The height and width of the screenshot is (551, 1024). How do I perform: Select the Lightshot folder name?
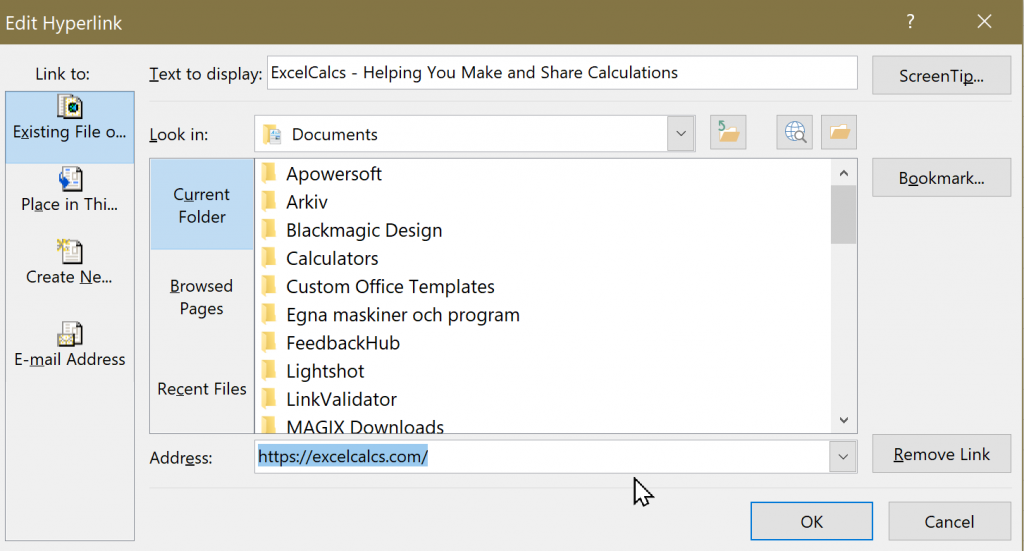[x=325, y=371]
